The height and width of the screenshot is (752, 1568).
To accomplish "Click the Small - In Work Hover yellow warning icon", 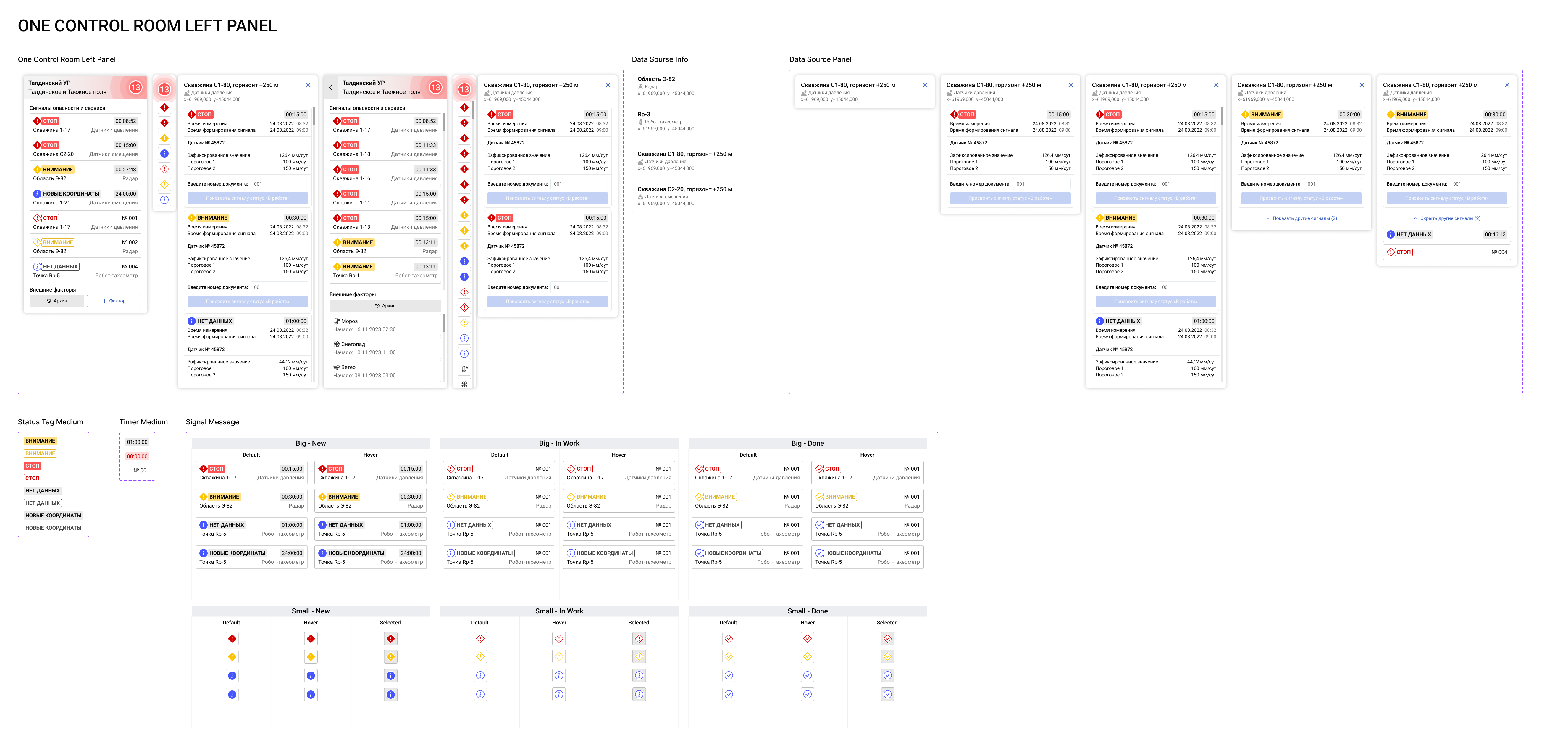I will (559, 656).
